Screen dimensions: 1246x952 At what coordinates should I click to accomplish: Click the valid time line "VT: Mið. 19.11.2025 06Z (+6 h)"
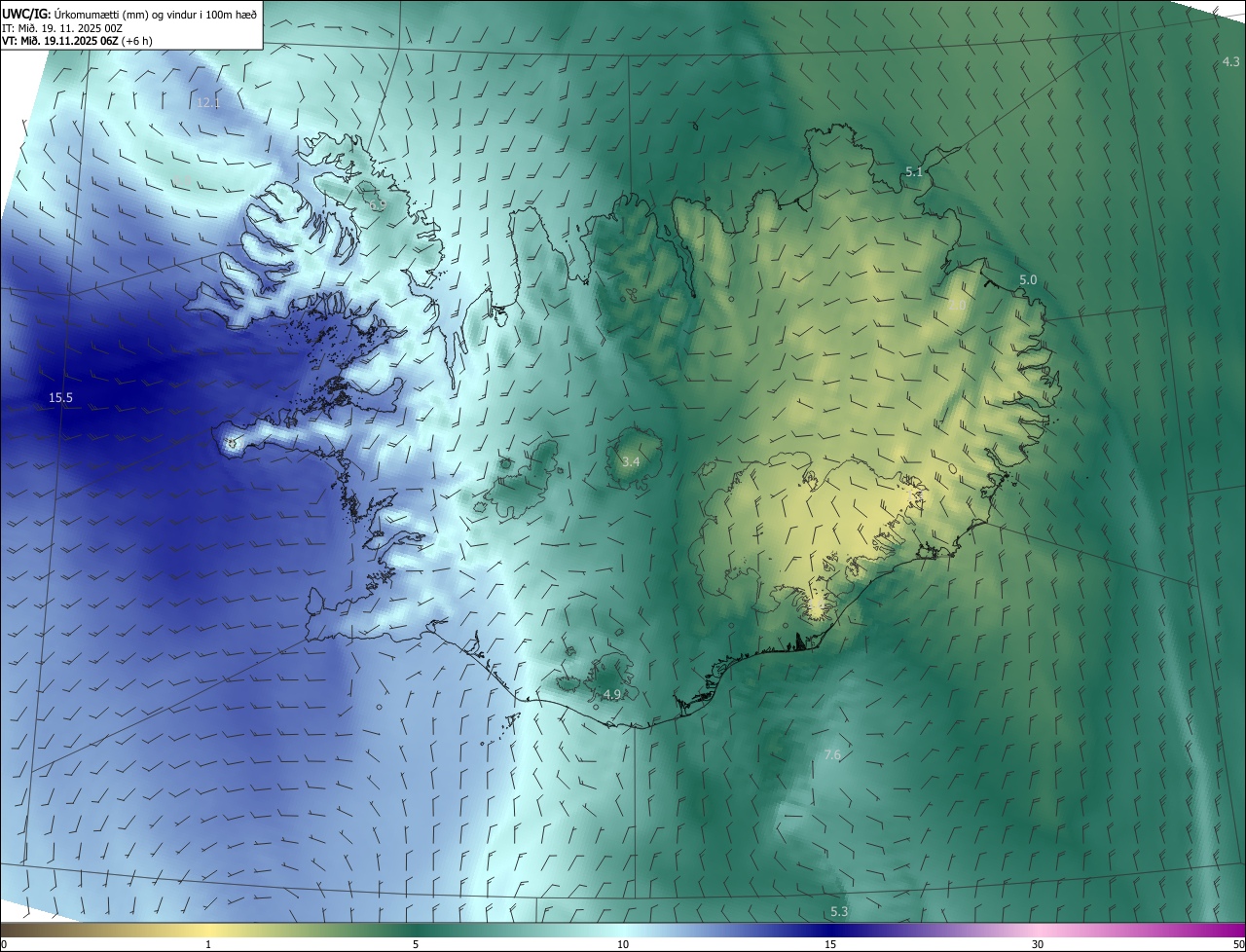(x=76, y=41)
